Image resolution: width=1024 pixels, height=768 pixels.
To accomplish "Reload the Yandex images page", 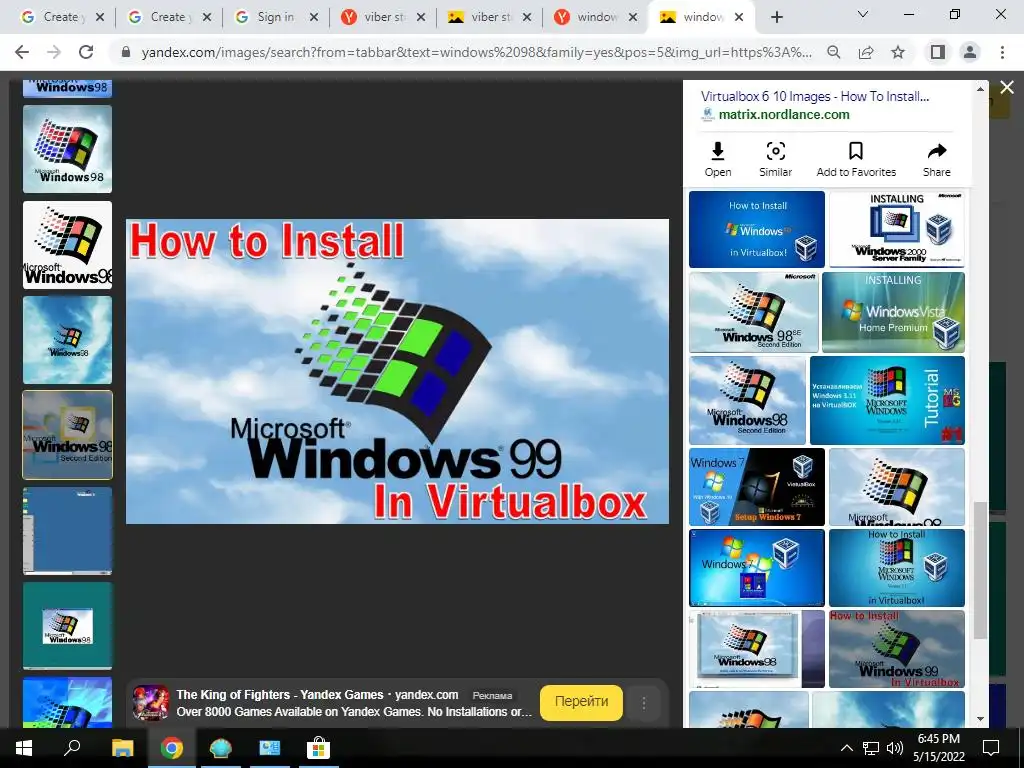I will tap(86, 52).
